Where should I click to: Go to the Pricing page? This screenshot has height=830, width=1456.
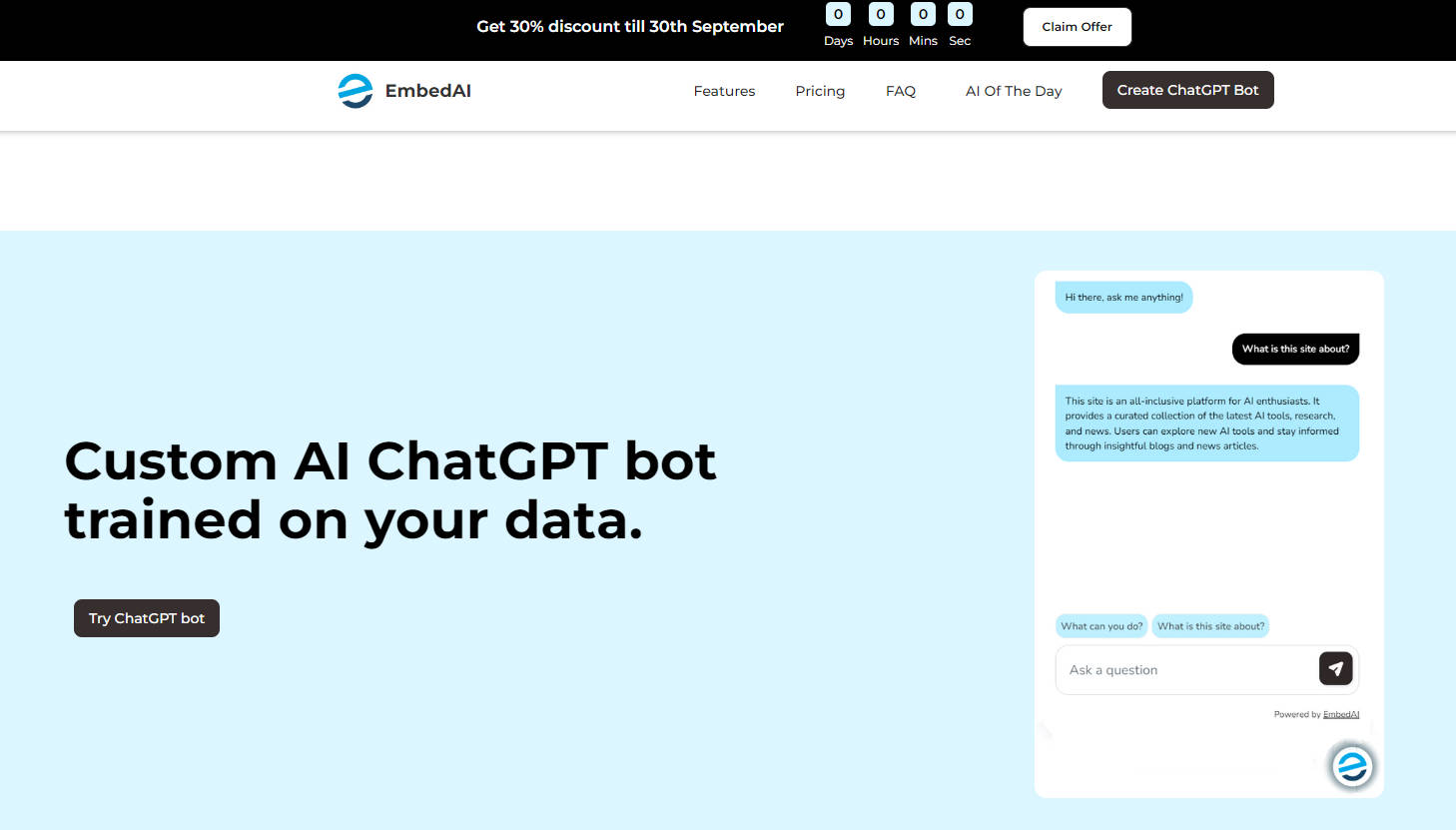point(820,91)
